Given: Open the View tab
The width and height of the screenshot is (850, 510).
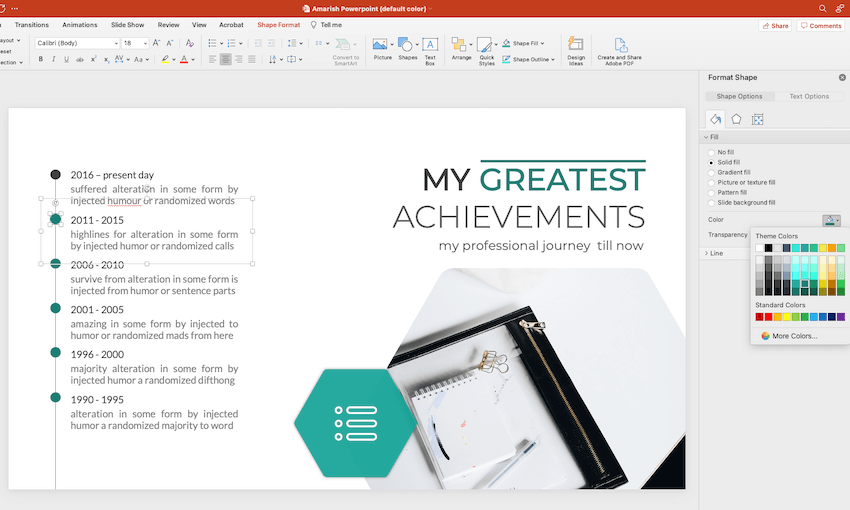Looking at the screenshot, I should pos(199,25).
